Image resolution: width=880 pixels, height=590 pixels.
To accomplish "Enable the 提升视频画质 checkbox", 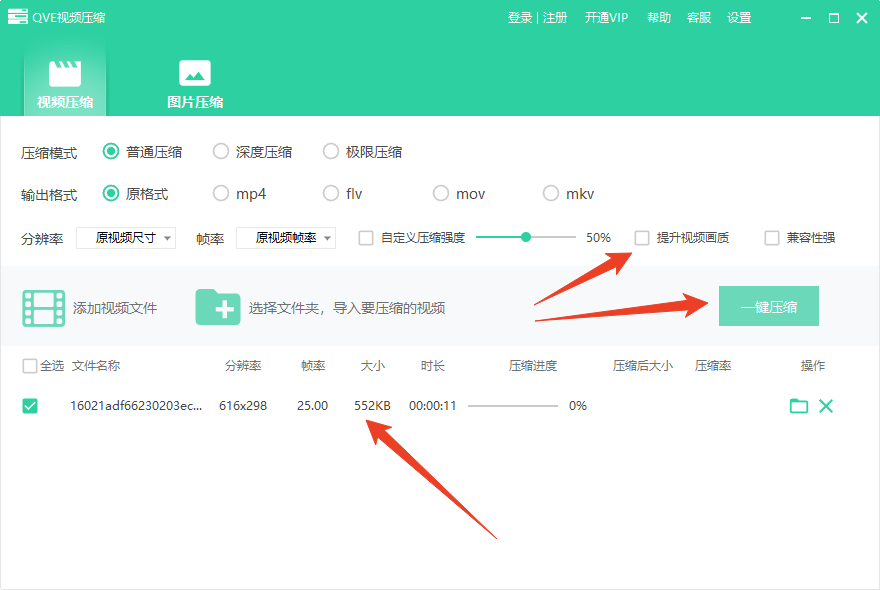I will 642,238.
